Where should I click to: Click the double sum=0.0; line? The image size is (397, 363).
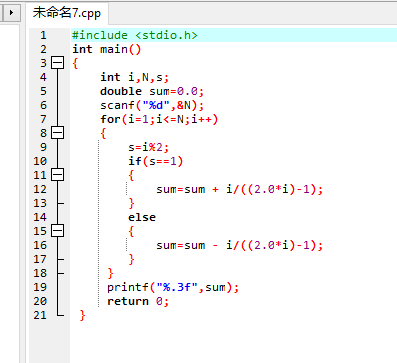point(152,91)
